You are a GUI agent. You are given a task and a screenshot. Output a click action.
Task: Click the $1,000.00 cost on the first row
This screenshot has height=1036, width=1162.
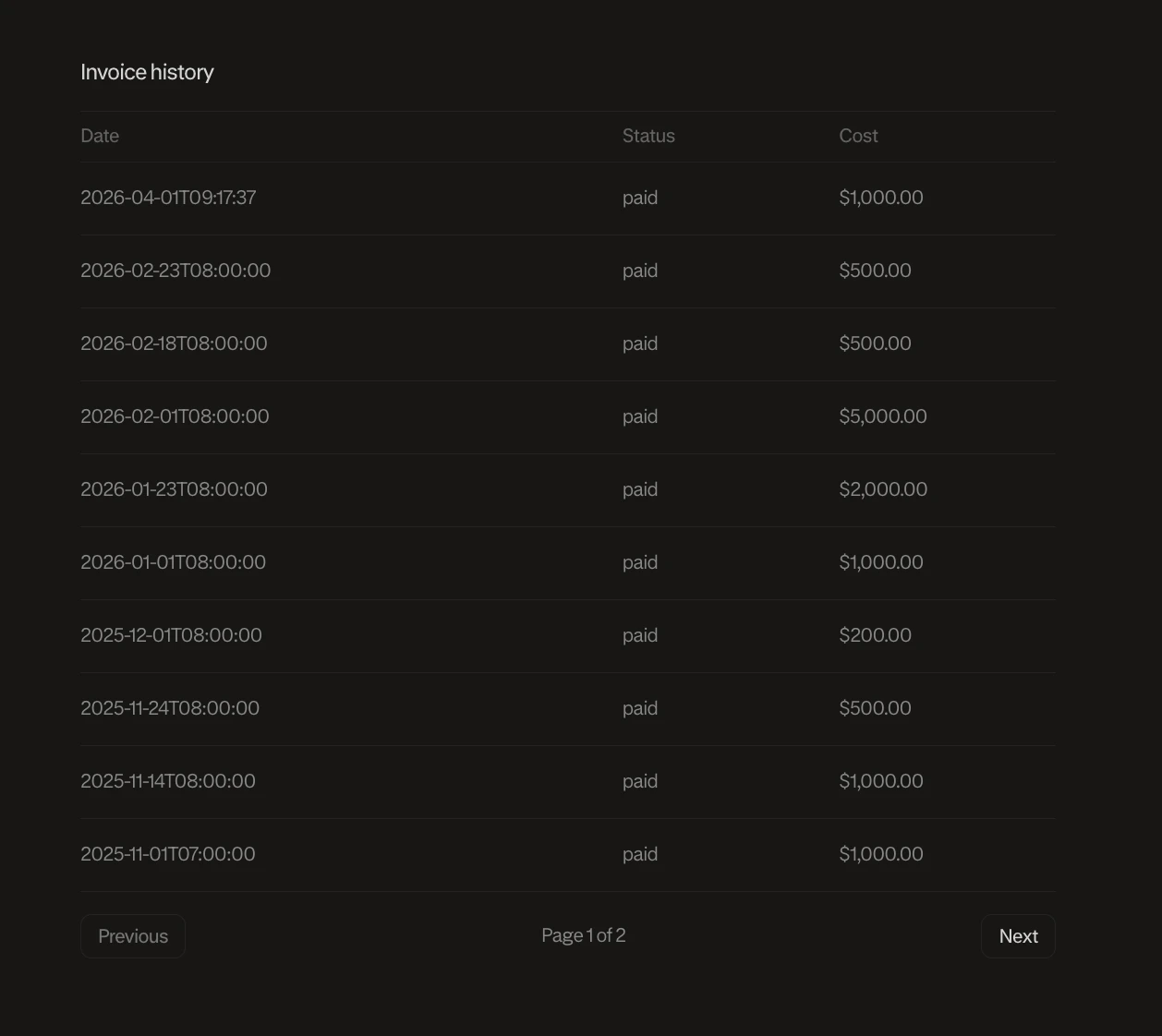[x=880, y=197]
